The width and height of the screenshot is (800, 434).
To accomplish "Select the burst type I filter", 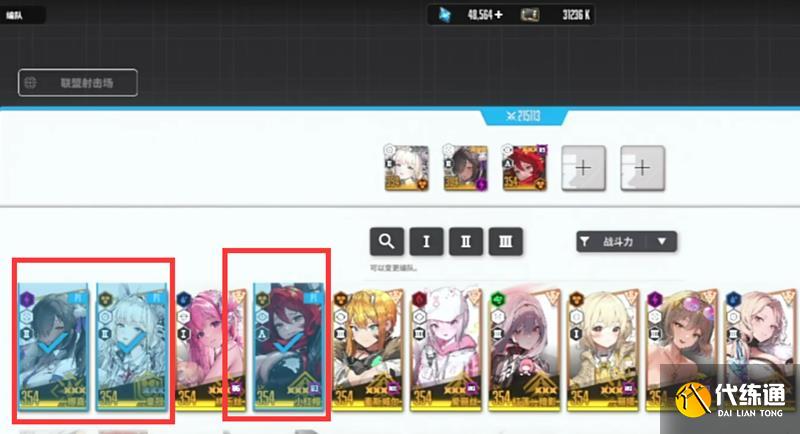I will pyautogui.click(x=427, y=241).
